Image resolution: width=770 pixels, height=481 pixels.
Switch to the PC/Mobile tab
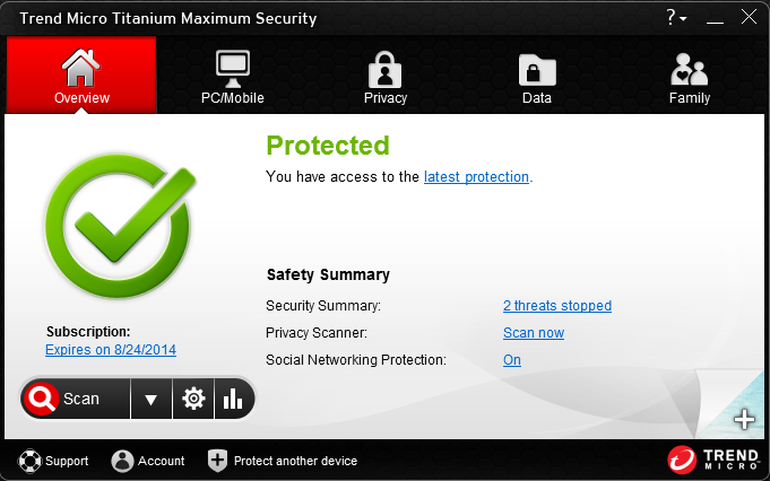[x=233, y=77]
